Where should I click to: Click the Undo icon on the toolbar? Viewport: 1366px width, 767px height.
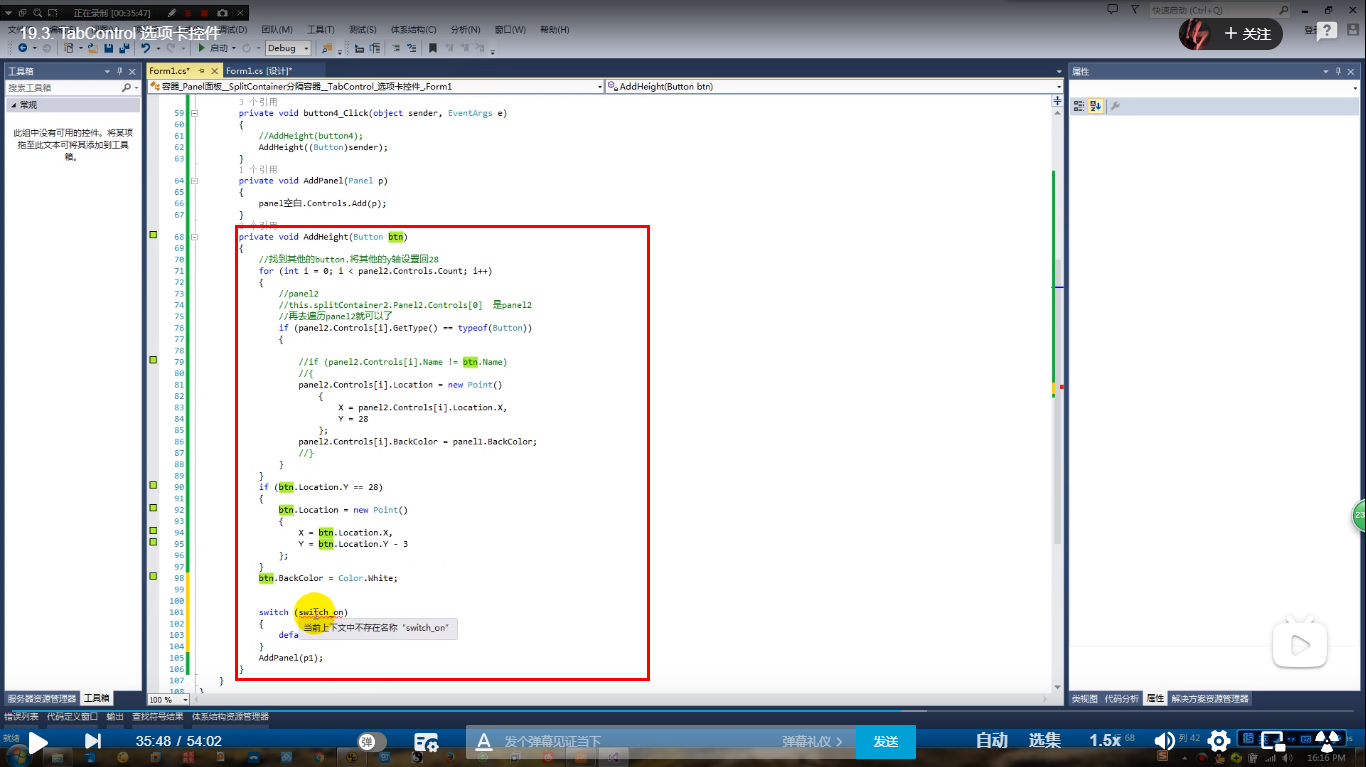click(146, 48)
